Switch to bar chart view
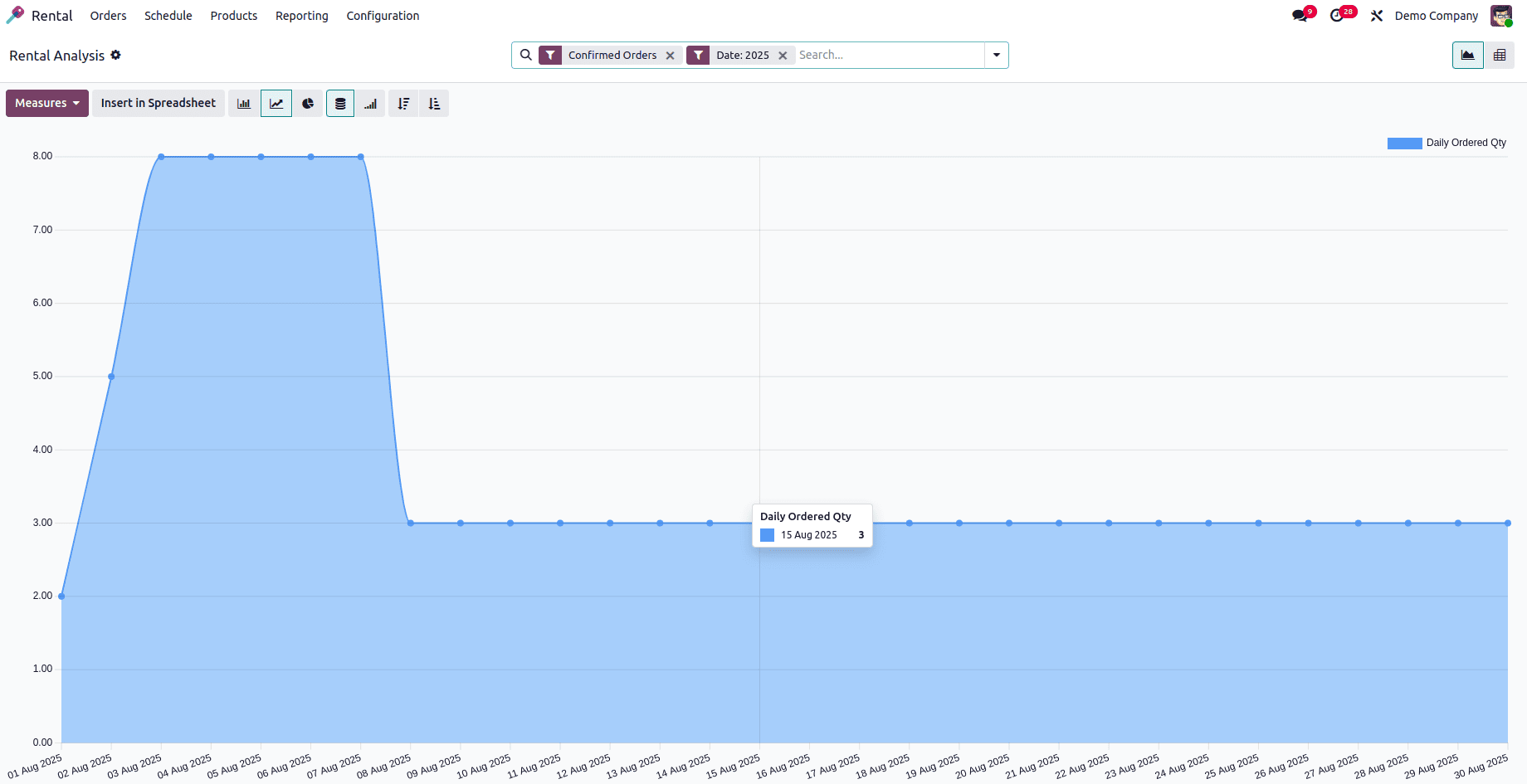The image size is (1527, 784). [x=244, y=104]
